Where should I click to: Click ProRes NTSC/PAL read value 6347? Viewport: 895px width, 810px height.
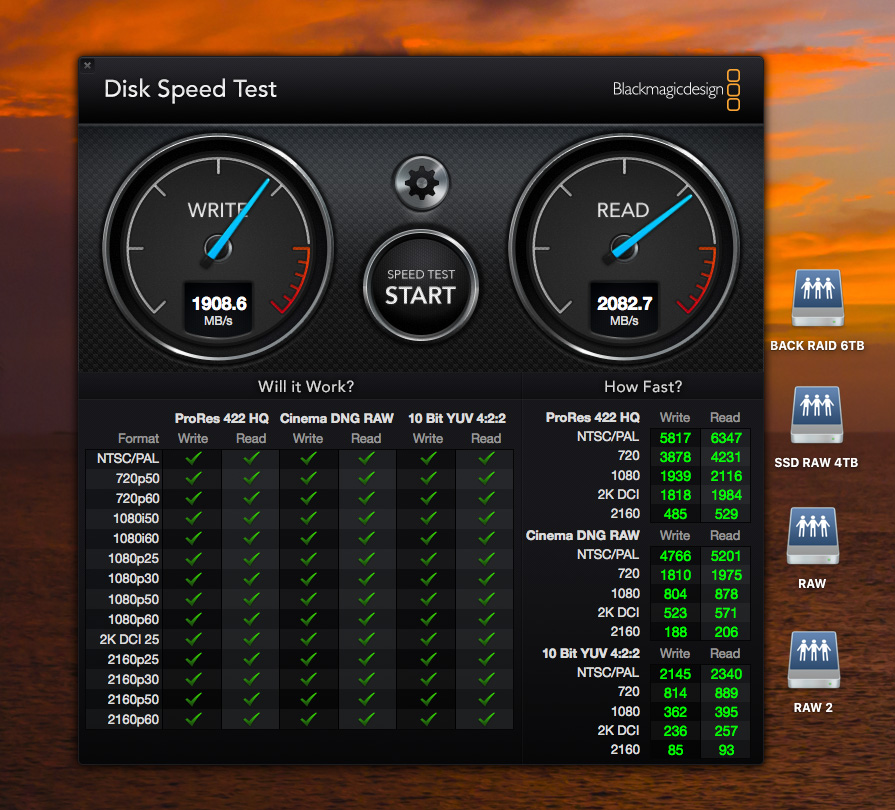pyautogui.click(x=726, y=438)
